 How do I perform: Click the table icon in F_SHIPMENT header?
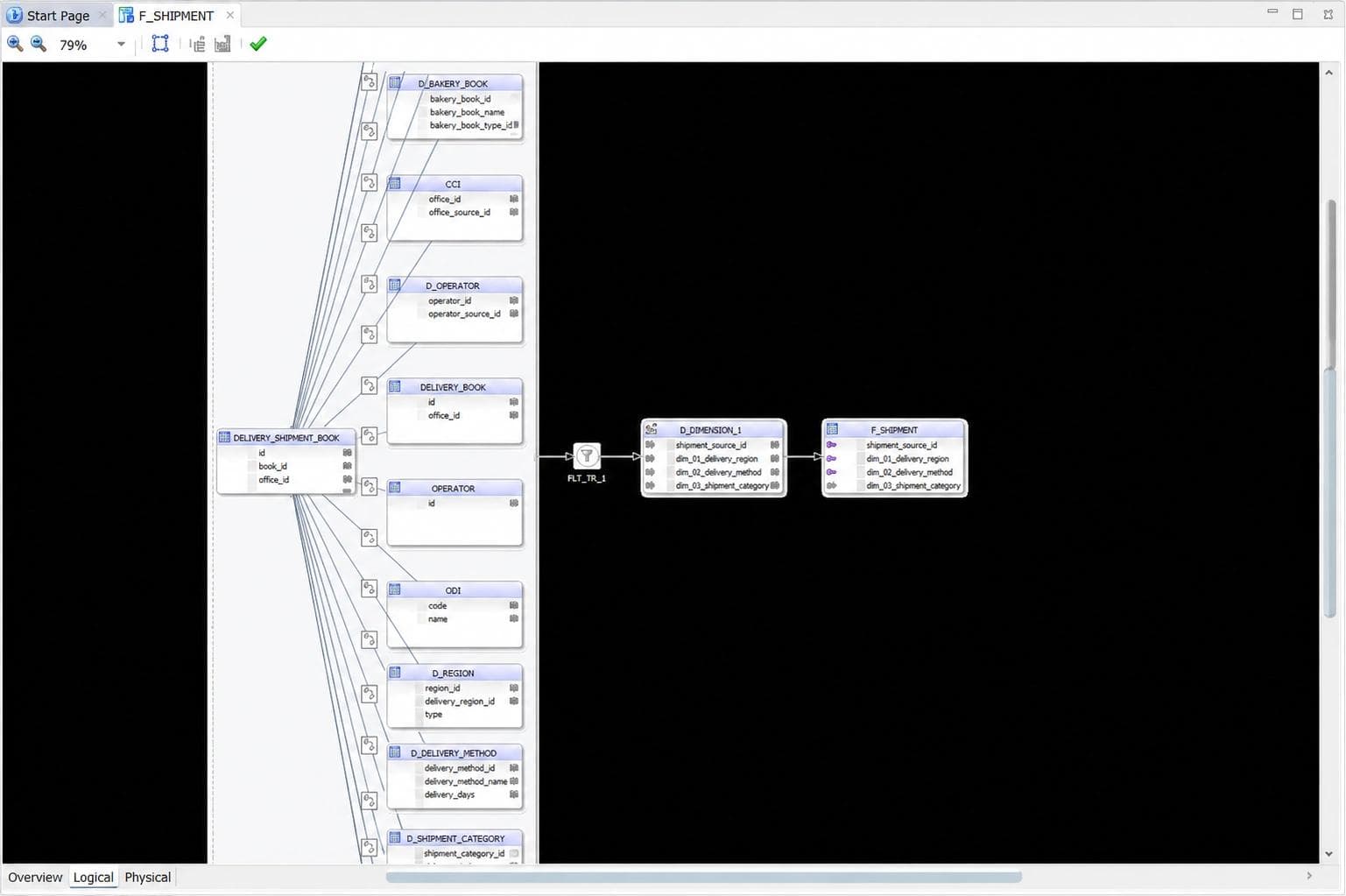tap(832, 429)
